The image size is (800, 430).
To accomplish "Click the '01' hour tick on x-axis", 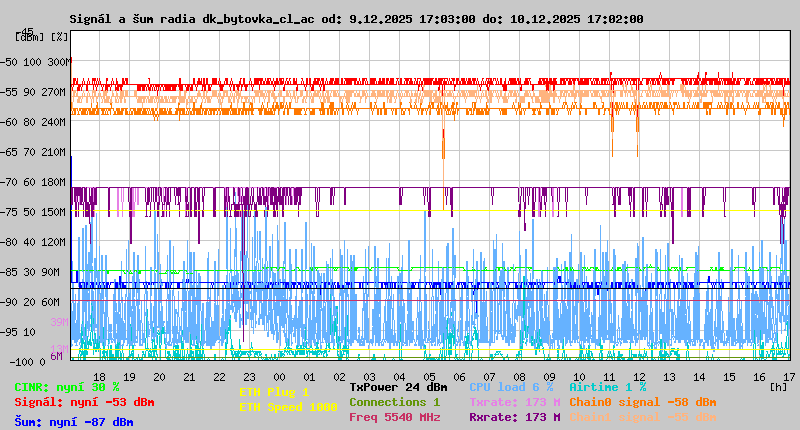I will click(309, 377).
